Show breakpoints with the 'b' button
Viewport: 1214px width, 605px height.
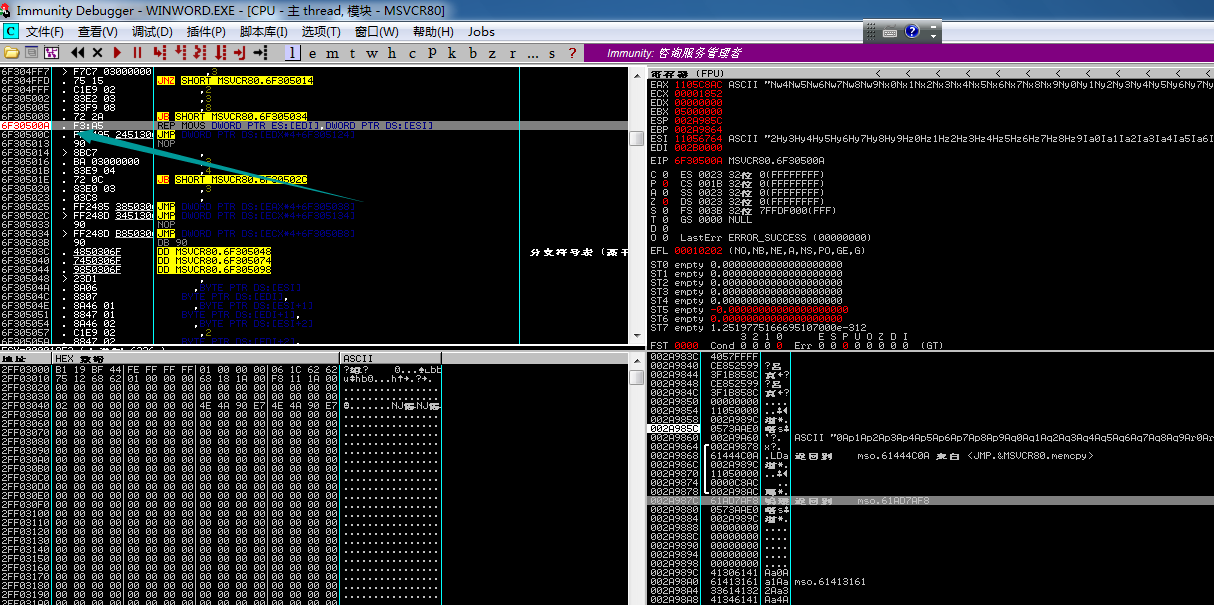tap(474, 53)
